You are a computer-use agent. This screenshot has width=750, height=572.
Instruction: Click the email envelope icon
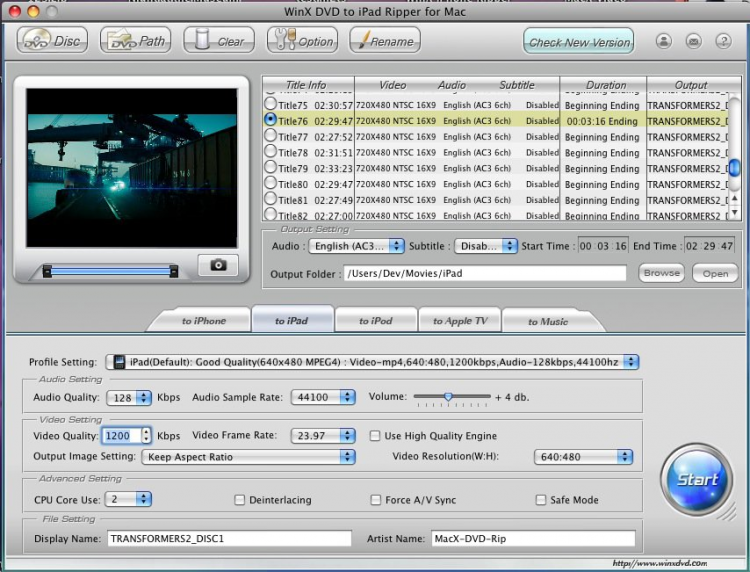click(693, 41)
